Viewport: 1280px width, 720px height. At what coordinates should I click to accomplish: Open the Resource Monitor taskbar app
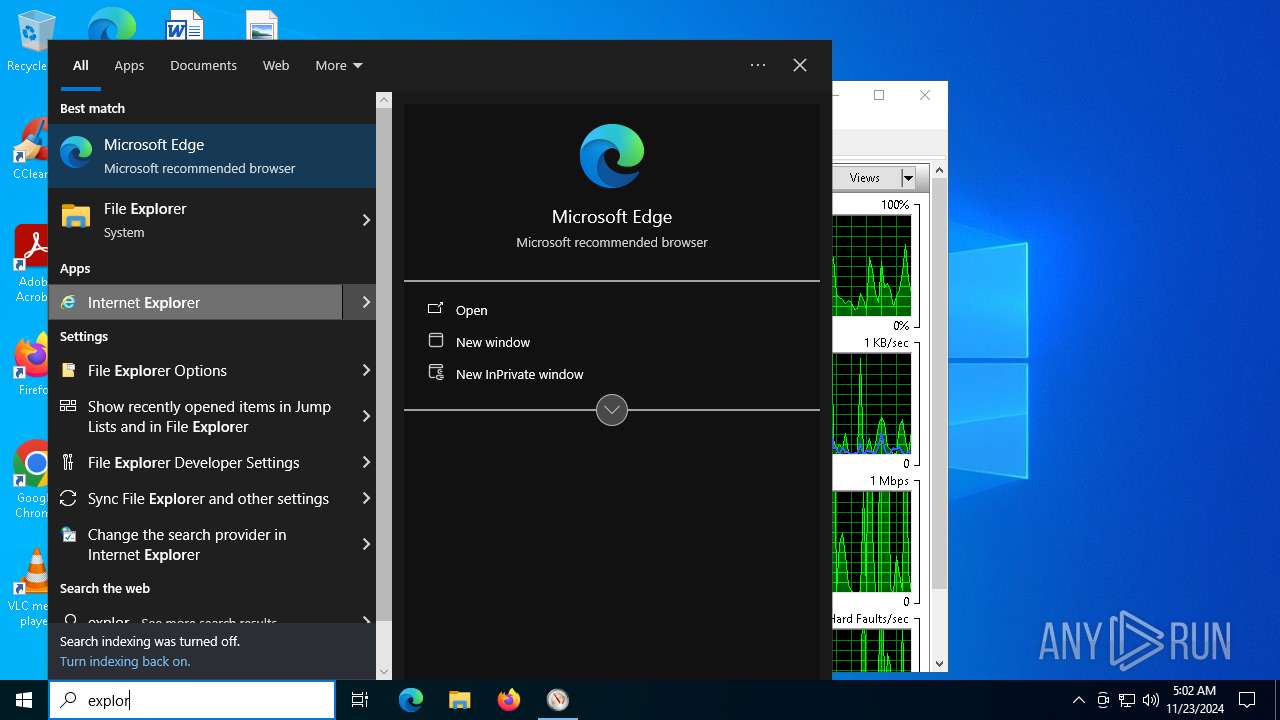tap(557, 700)
